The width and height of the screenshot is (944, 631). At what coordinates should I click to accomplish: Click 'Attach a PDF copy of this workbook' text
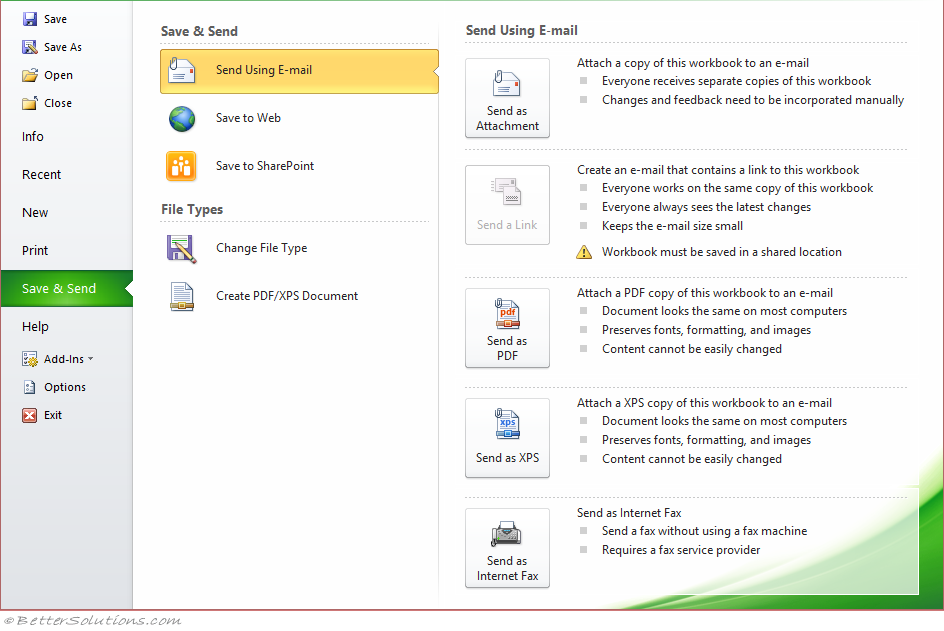tap(705, 293)
